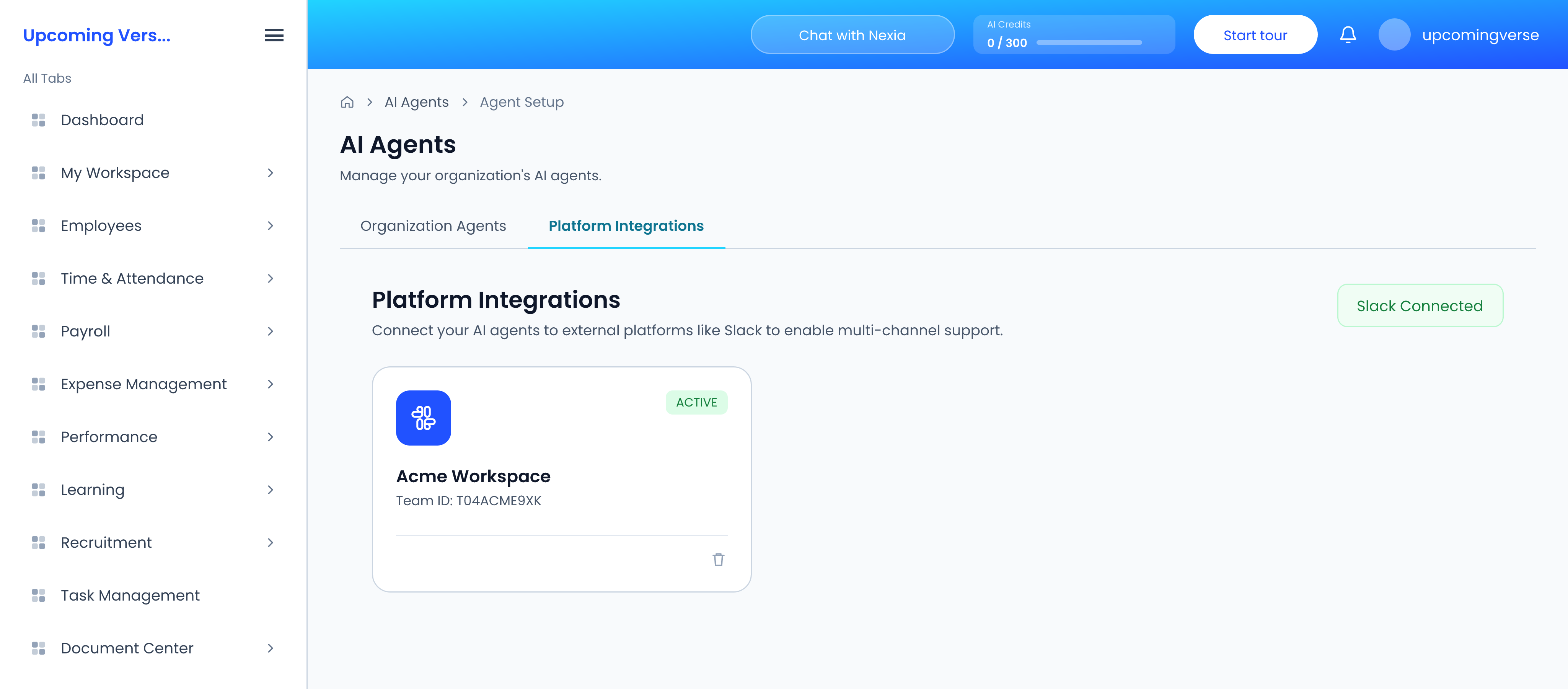Go to home via breadcrumb icon

347,102
